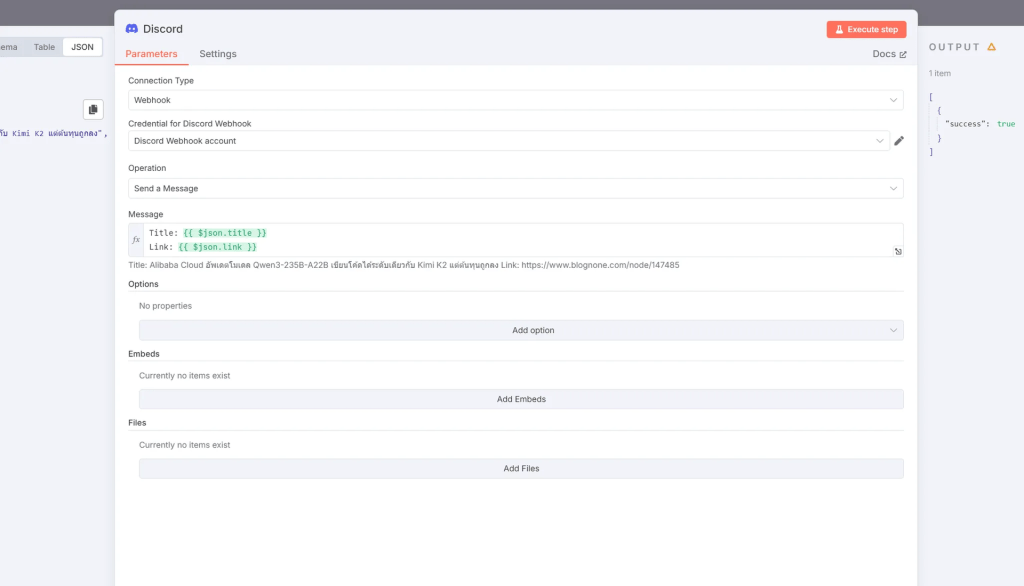Switch to the JSON view tab
The height and width of the screenshot is (586, 1024).
[82, 47]
